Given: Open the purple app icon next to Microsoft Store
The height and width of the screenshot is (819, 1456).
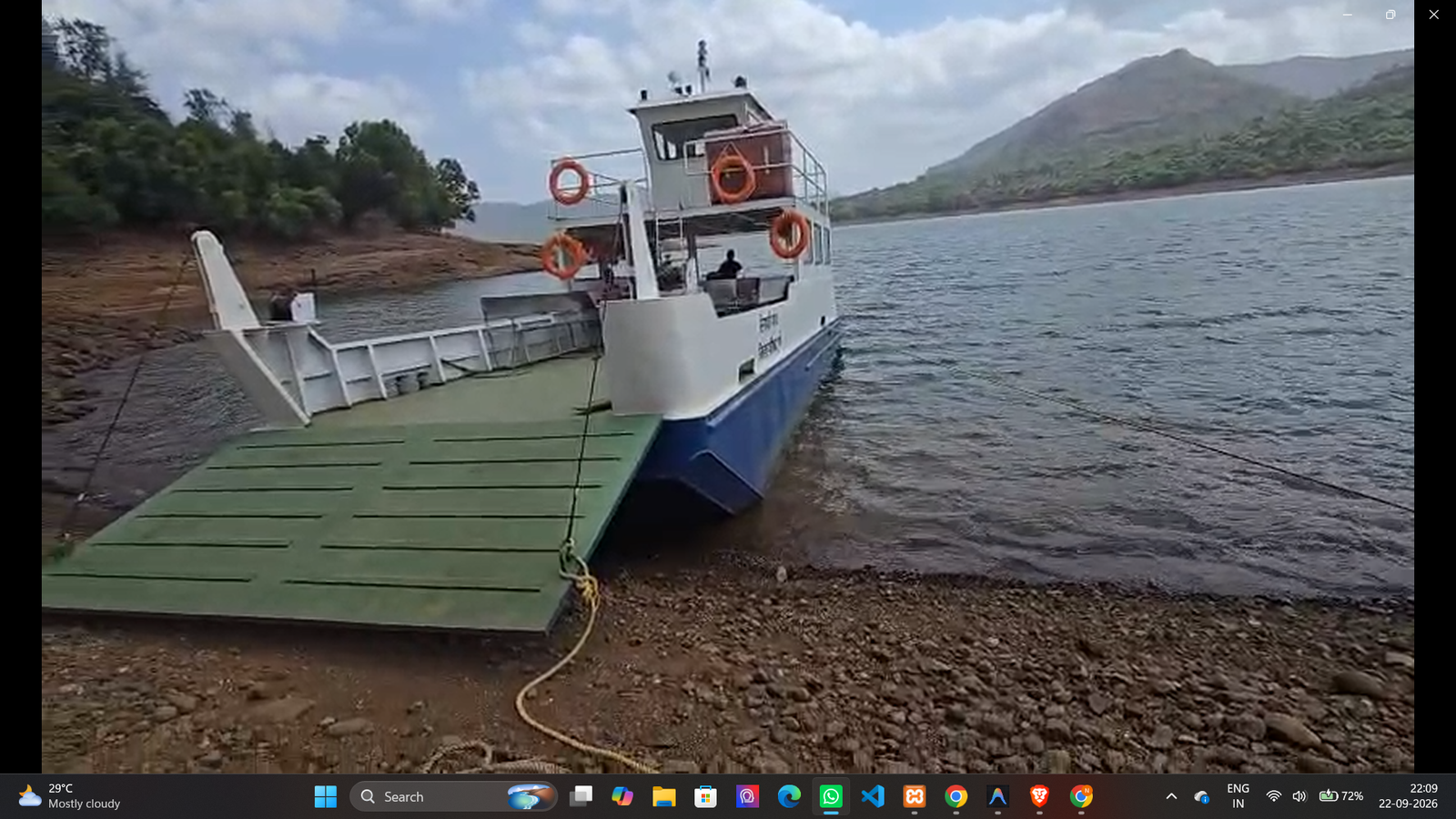Looking at the screenshot, I should 747,796.
